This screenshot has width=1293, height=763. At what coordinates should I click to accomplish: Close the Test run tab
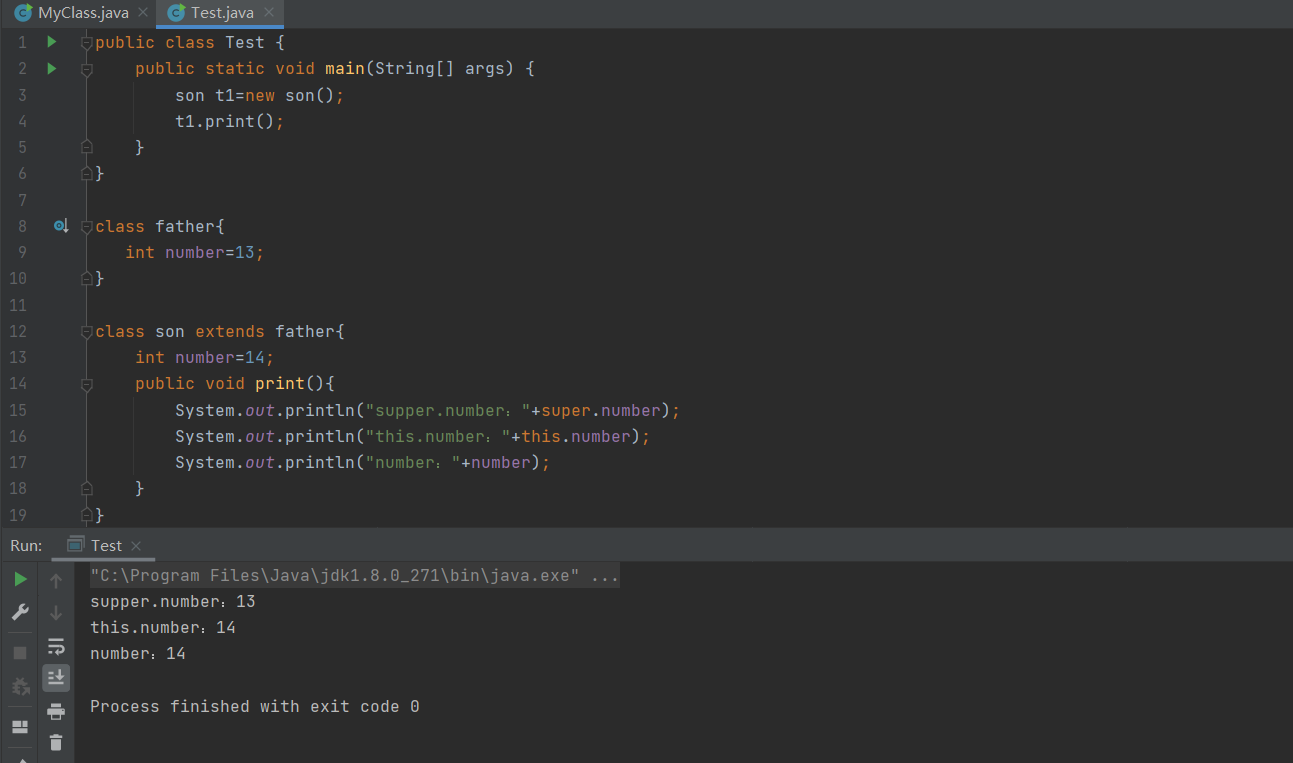pos(136,546)
